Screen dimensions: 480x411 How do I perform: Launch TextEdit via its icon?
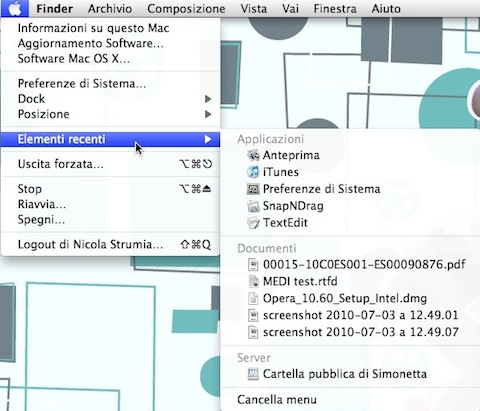pyautogui.click(x=253, y=223)
